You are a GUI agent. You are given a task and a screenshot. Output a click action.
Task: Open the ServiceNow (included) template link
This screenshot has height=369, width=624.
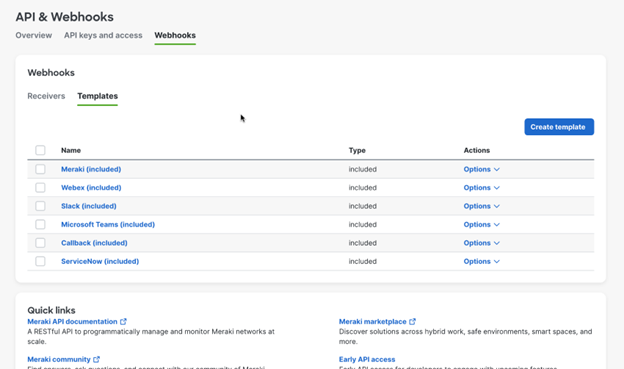(x=100, y=261)
